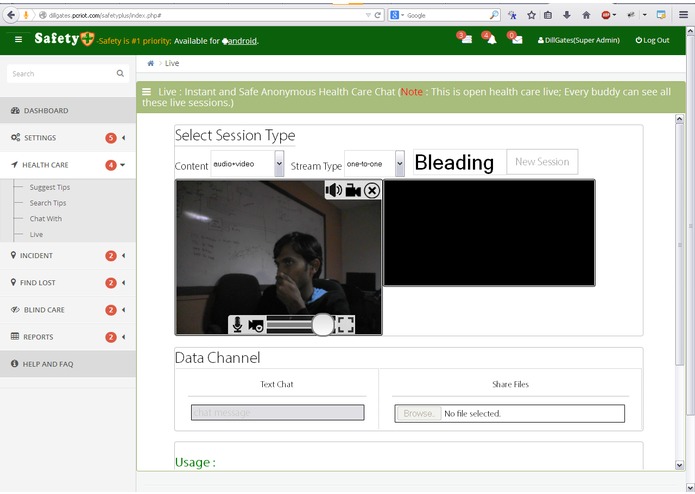Open the Dashboard sidebar item
The height and width of the screenshot is (494, 695).
click(68, 110)
